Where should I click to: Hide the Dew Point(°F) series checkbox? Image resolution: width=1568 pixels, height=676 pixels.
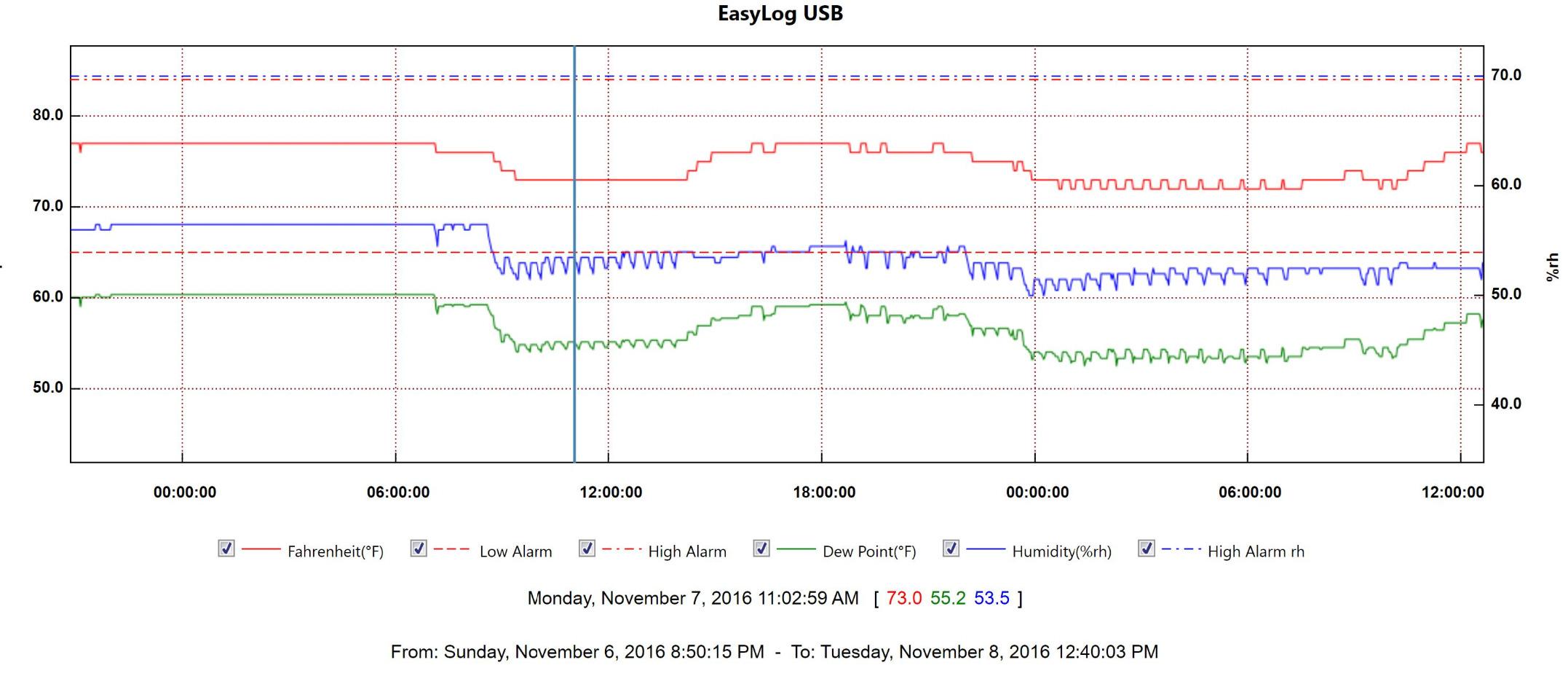pyautogui.click(x=762, y=549)
